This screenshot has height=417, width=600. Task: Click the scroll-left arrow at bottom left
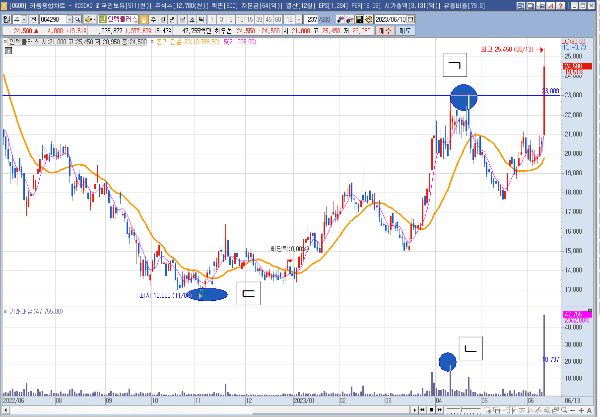click(x=5, y=410)
